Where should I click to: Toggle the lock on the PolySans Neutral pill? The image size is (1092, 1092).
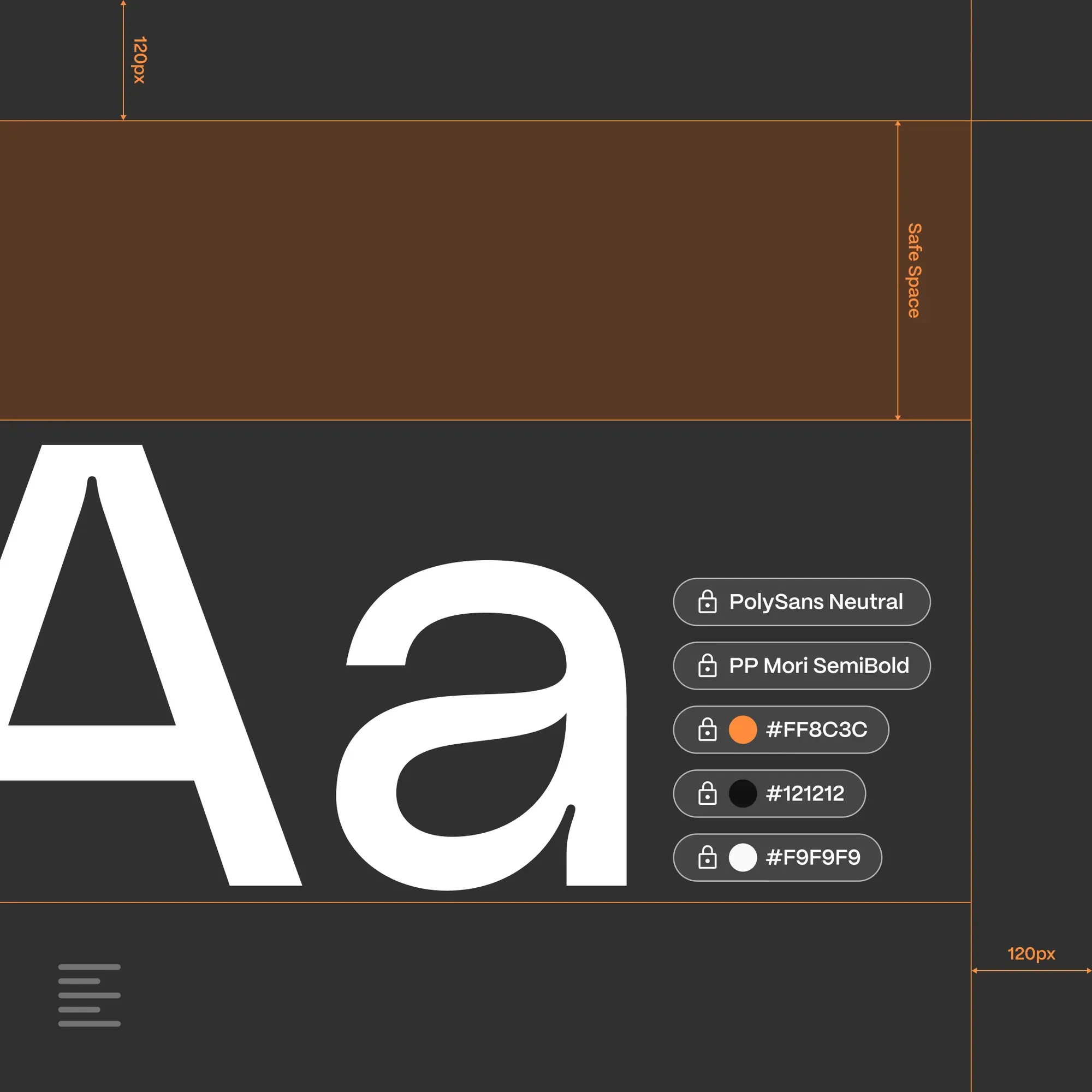[x=708, y=602]
